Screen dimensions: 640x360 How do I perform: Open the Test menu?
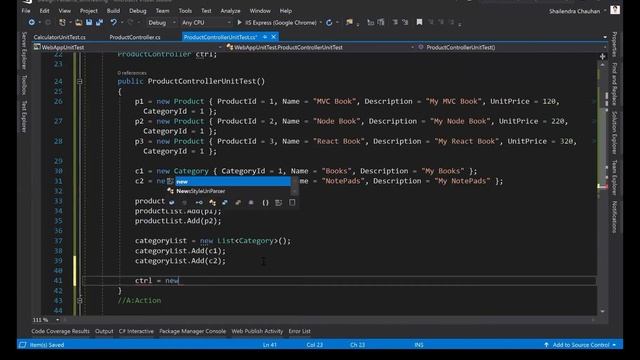pyautogui.click(x=206, y=11)
